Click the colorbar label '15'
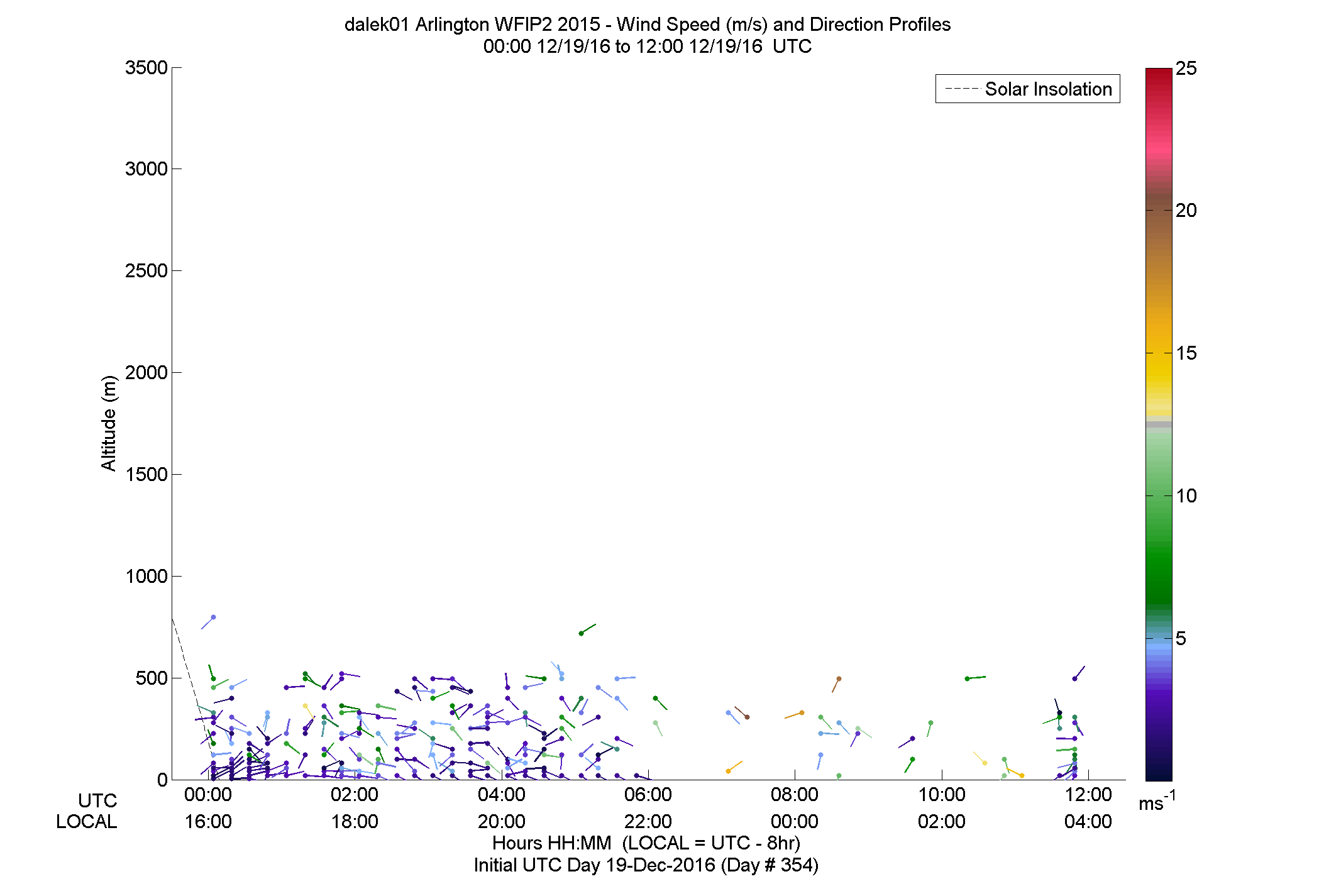The width and height of the screenshot is (1319, 896). click(x=1186, y=353)
